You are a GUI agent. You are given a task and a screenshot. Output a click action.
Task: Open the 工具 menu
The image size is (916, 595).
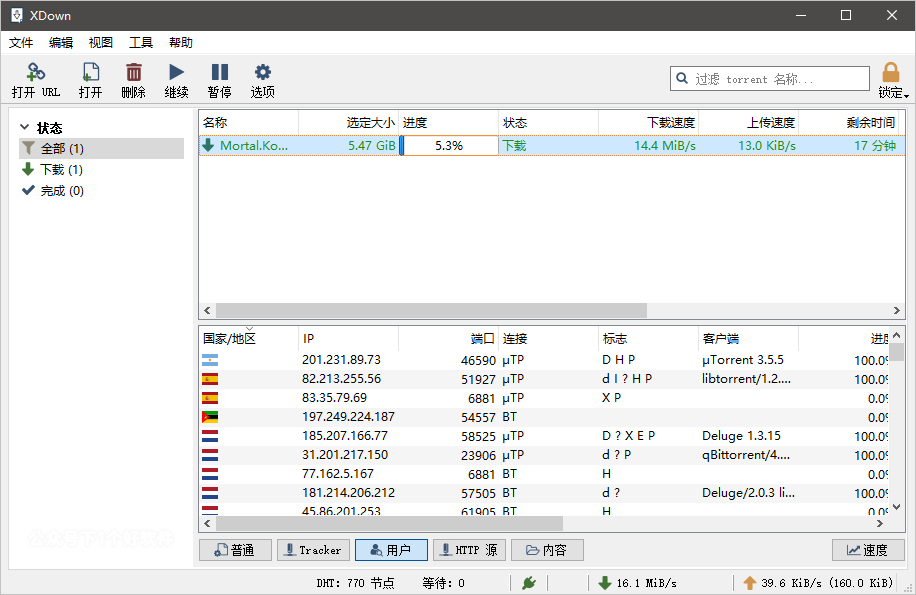tap(141, 43)
